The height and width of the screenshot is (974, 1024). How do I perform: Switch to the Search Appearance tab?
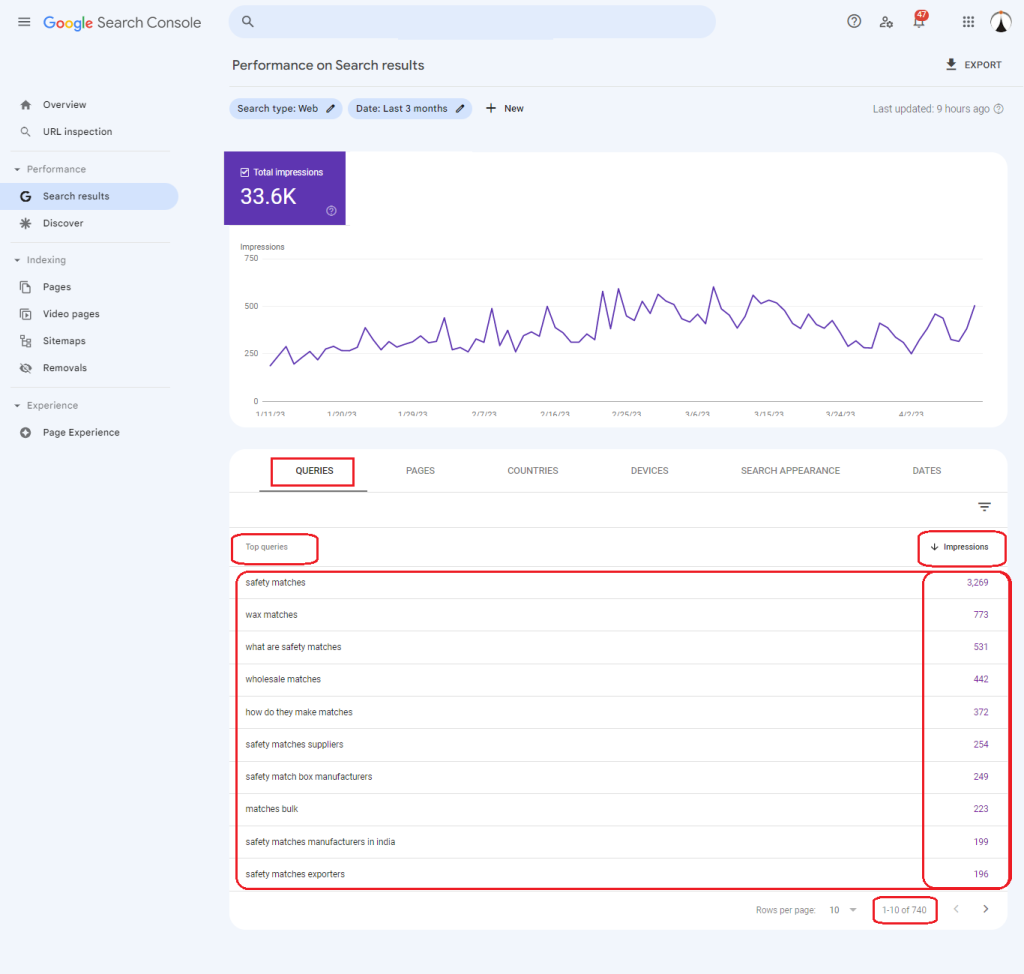[x=790, y=470]
